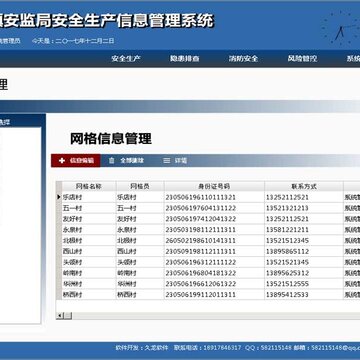The width and height of the screenshot is (360, 360).
Task: Open the 安全生产 menu
Action: [x=126, y=59]
